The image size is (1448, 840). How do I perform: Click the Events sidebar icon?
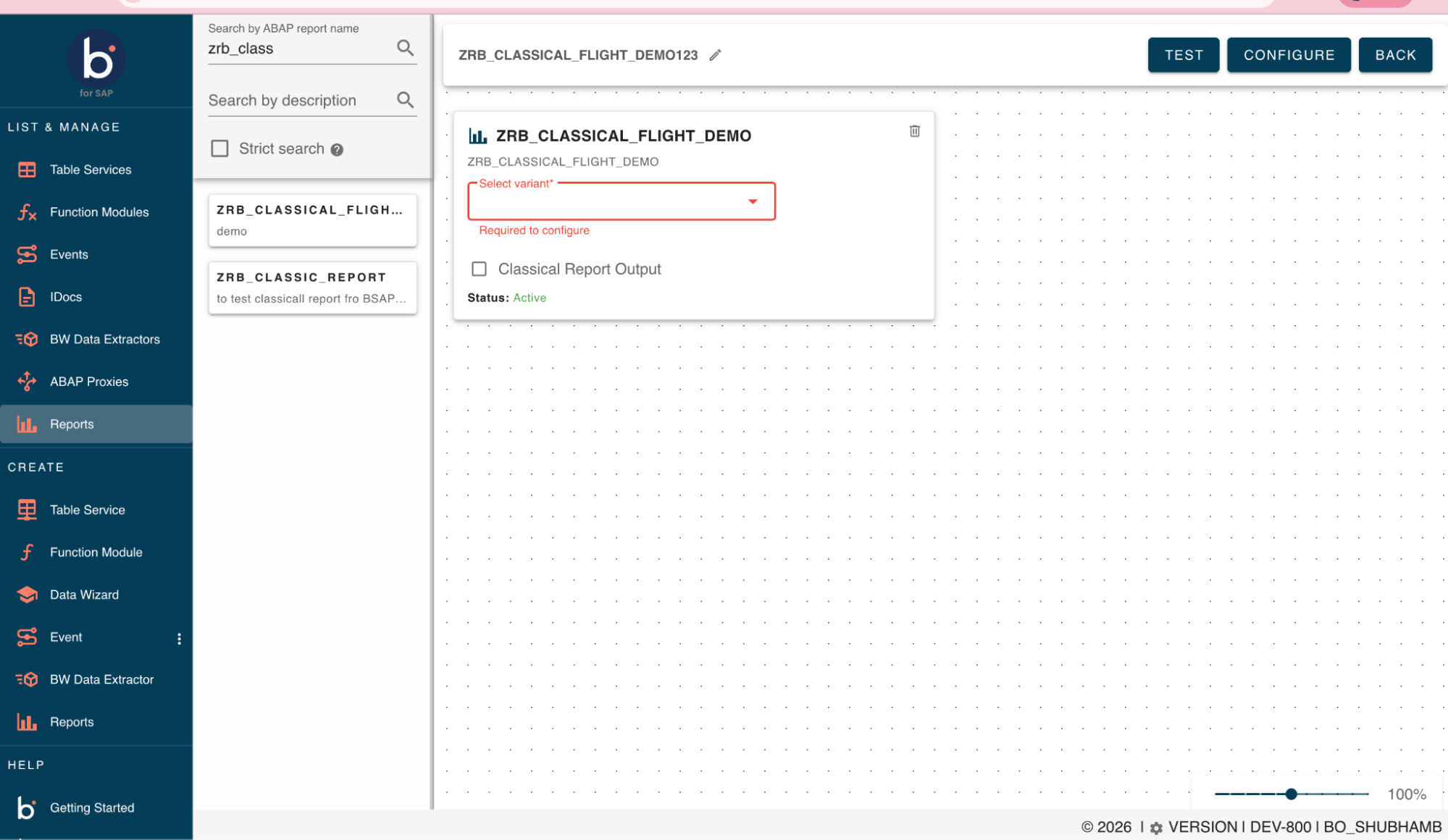tap(27, 254)
